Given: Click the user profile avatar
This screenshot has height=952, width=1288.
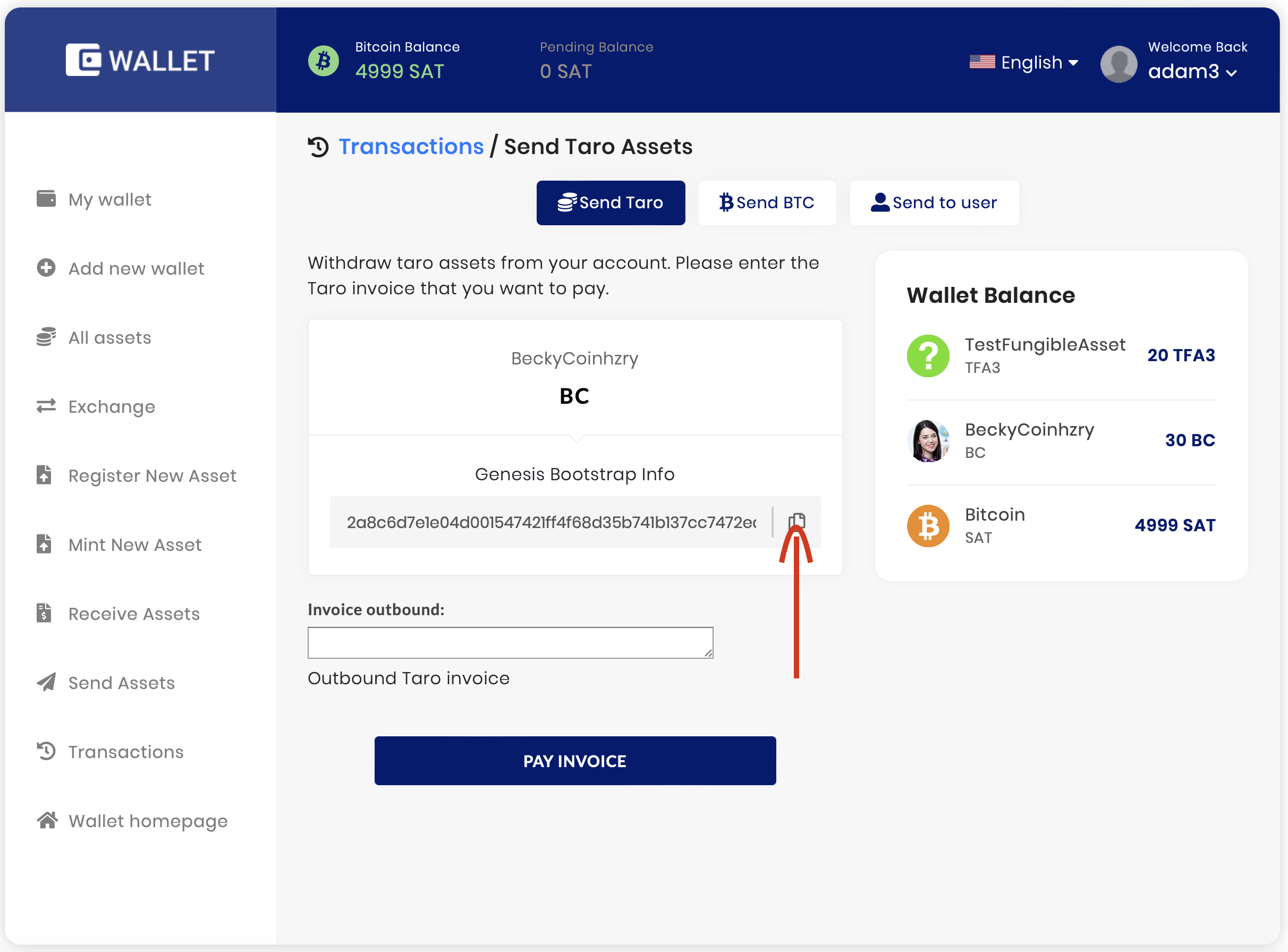Looking at the screenshot, I should [1118, 63].
